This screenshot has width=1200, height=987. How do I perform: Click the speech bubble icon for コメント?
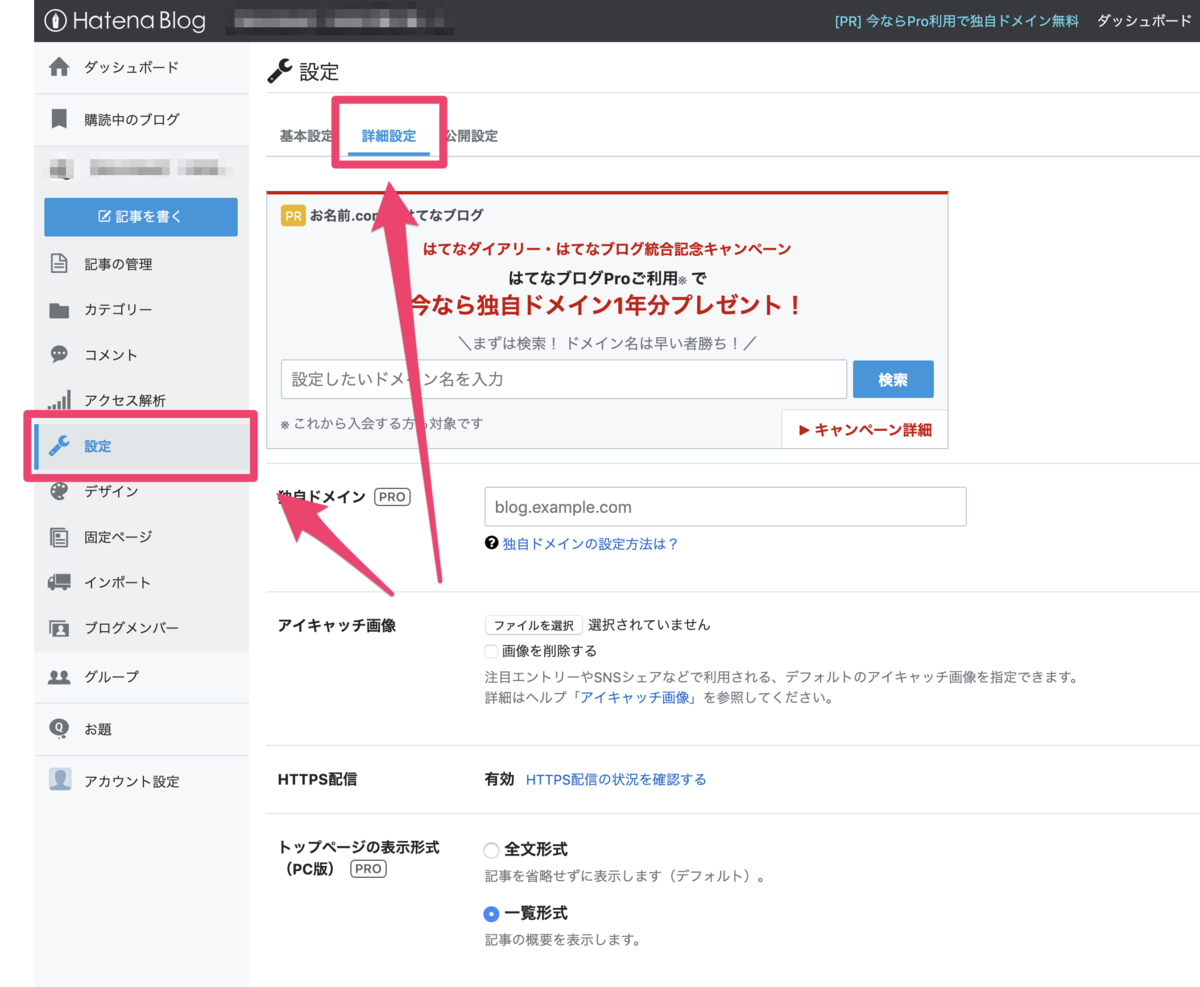[x=59, y=354]
